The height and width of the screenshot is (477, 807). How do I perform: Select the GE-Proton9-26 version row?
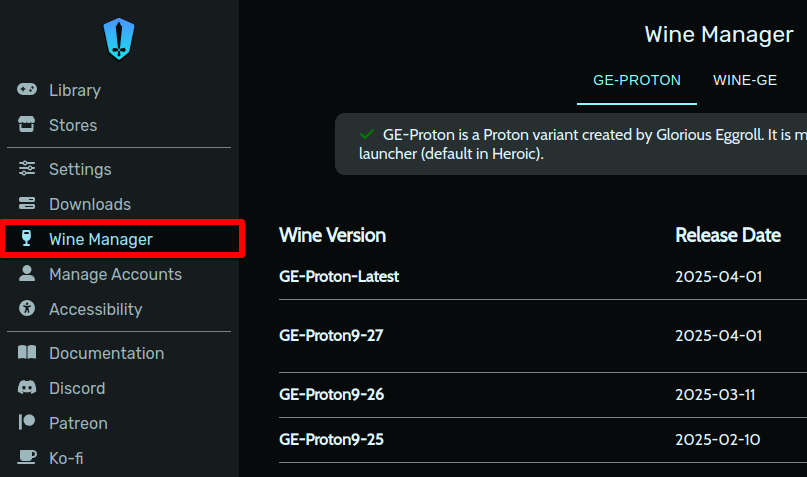(331, 395)
